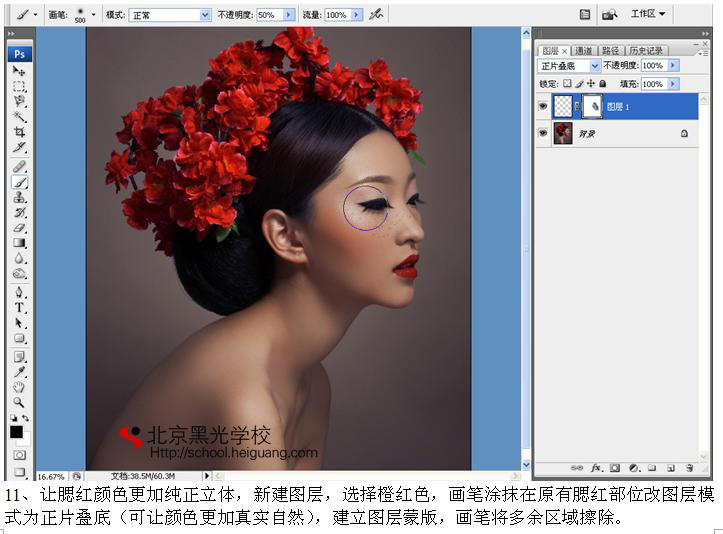The image size is (723, 534).
Task: Select the Healing Brush tool
Action: (x=19, y=166)
